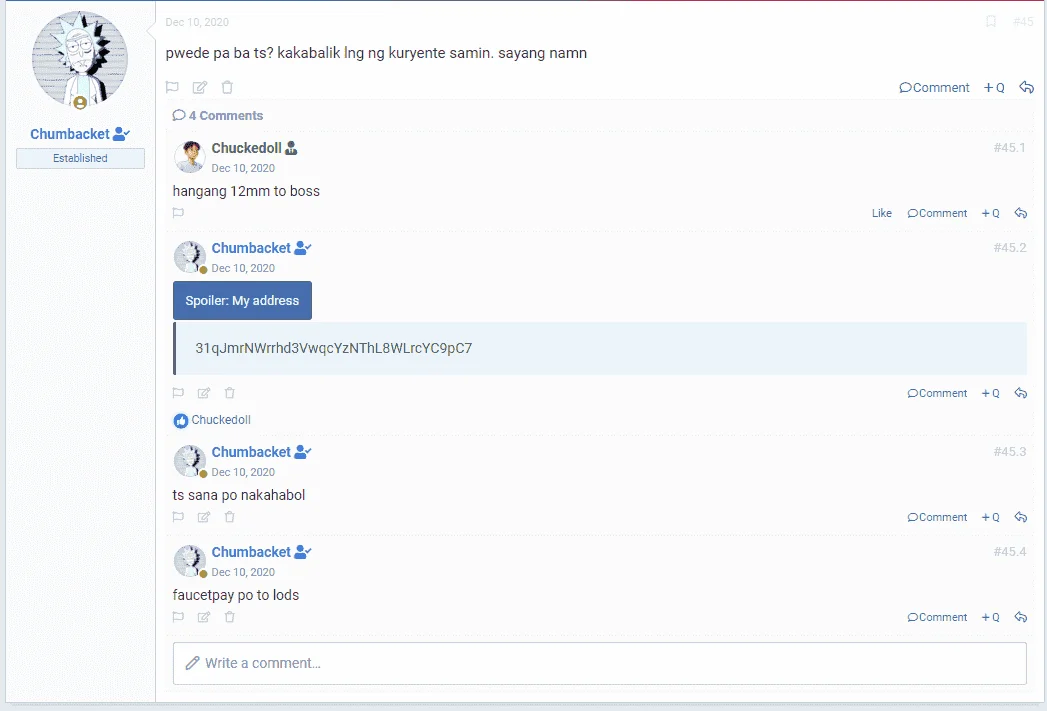Viewport: 1047px width, 711px height.
Task: Open Chumbacket username in comment #45.2
Action: (x=251, y=248)
